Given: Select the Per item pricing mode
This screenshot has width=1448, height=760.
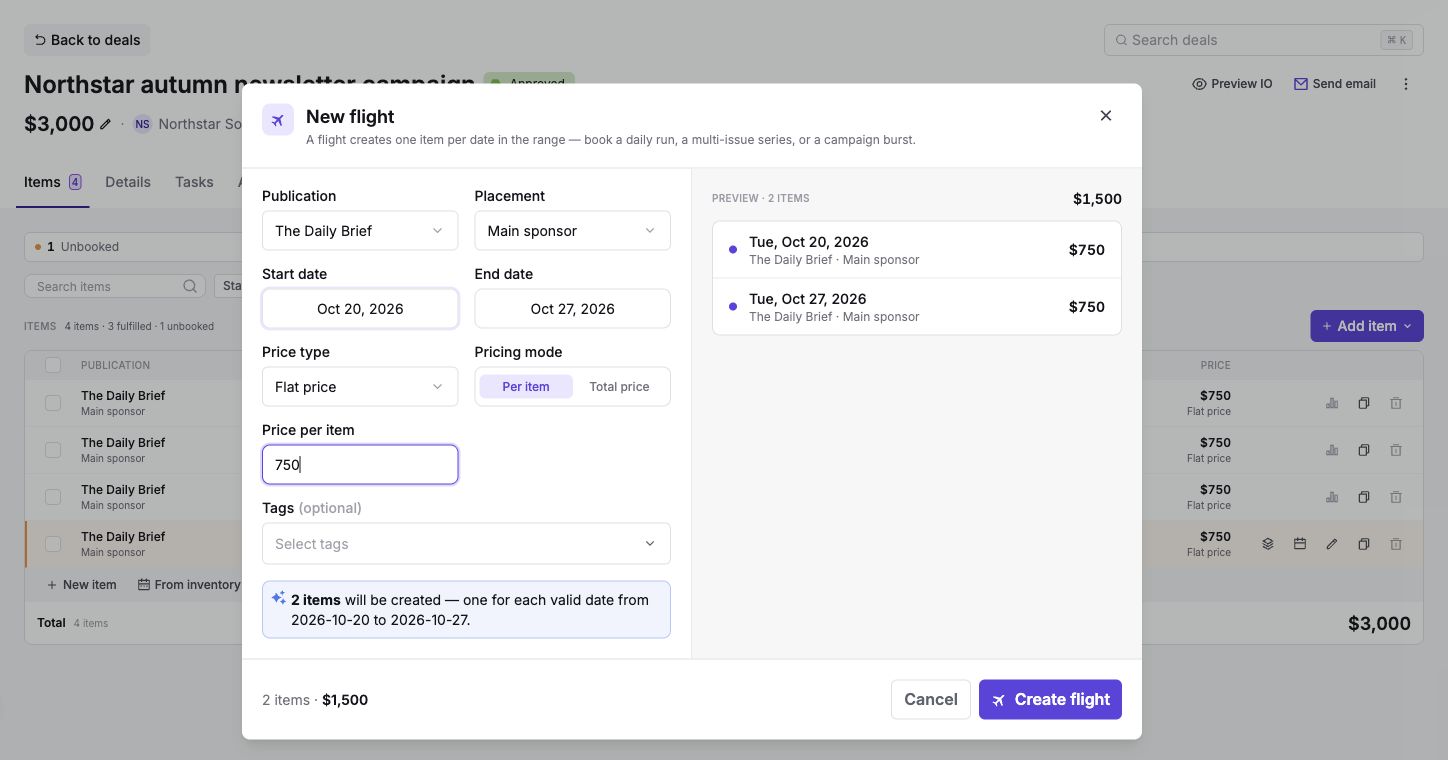Looking at the screenshot, I should [526, 387].
